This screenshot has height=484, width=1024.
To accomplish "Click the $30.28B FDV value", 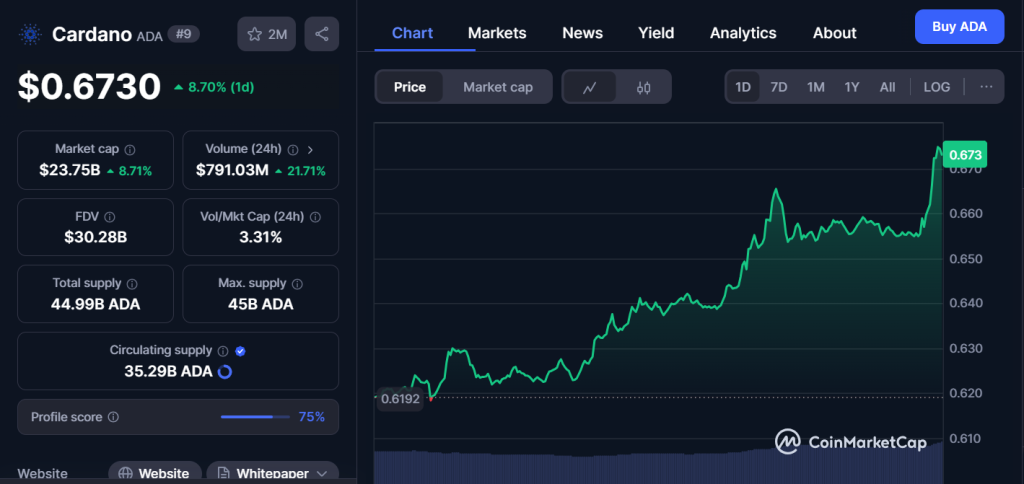I will coord(95,237).
